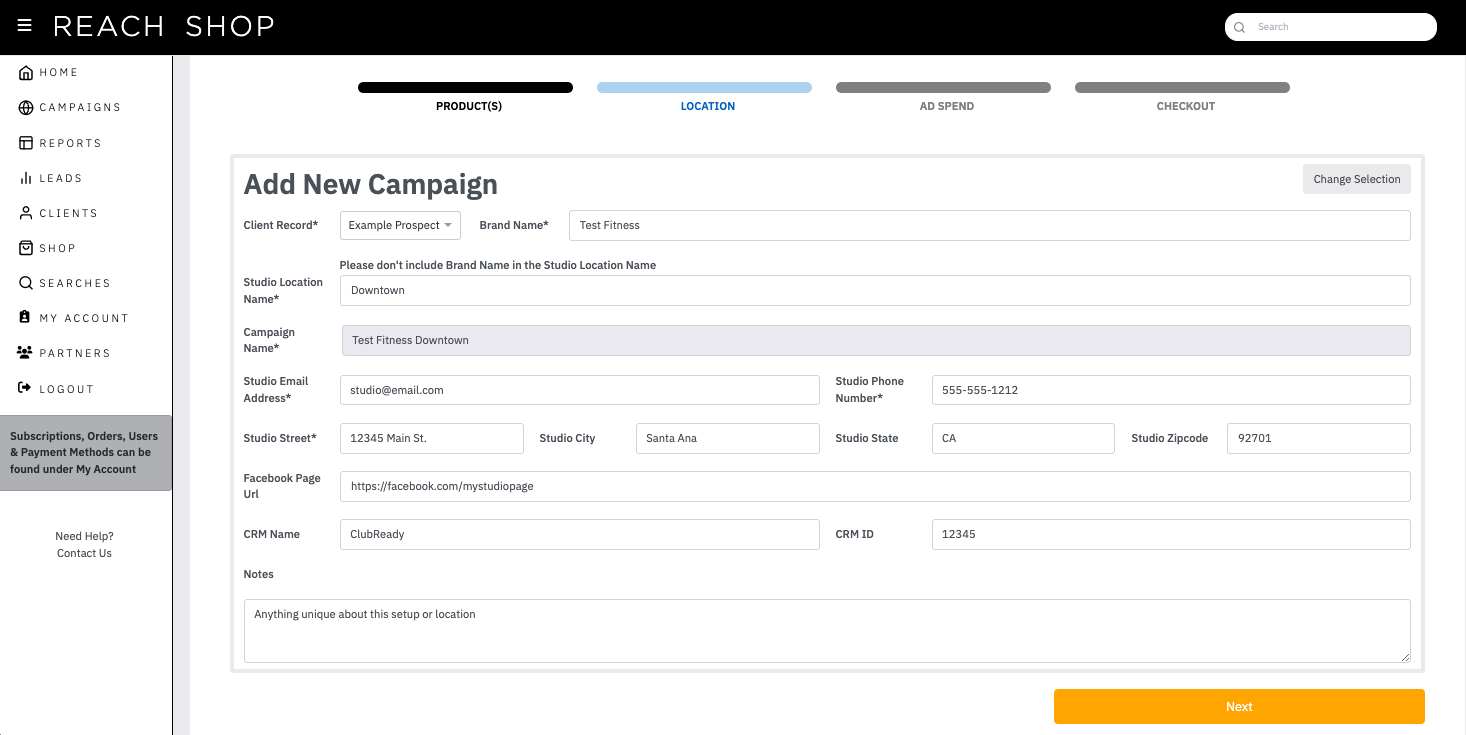This screenshot has height=735, width=1466.
Task: Open Leads using the bar chart icon
Action: [26, 178]
